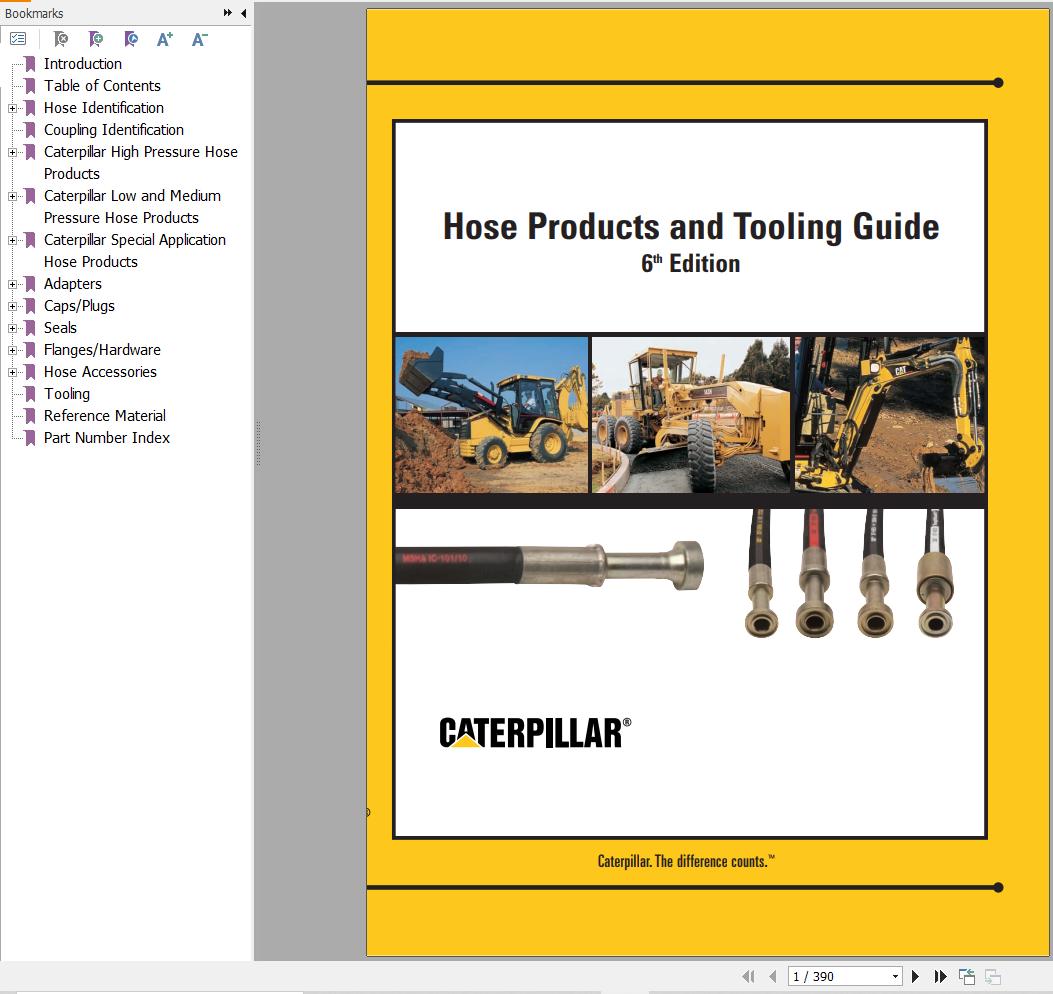Click the Hose Products and Tooling Guide title
The image size is (1053, 994).
691,226
